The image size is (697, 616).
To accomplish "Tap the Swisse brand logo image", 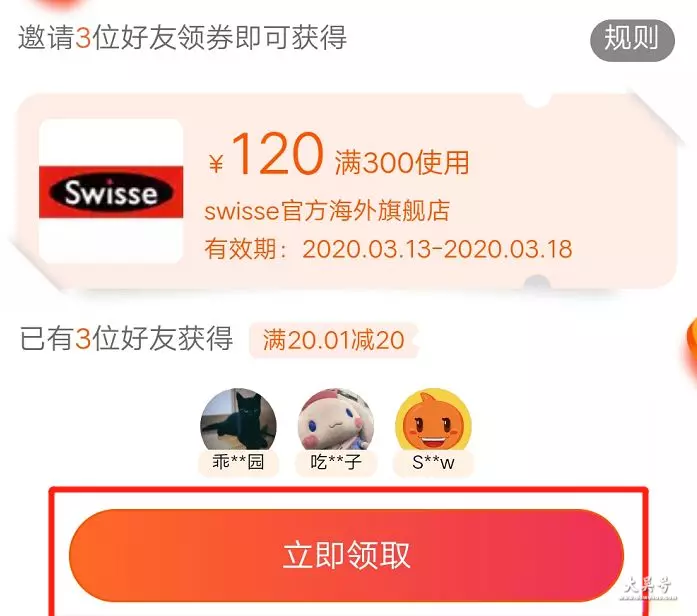I will coord(111,192).
